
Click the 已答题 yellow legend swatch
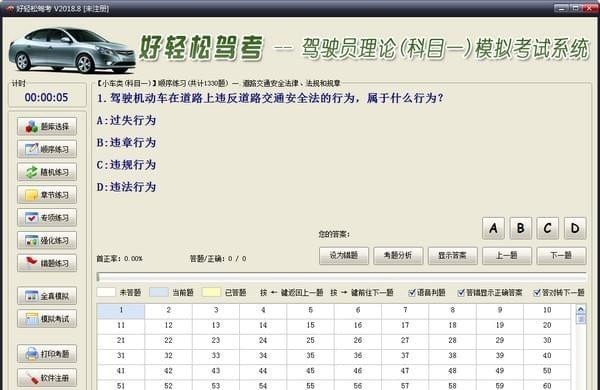click(x=211, y=292)
